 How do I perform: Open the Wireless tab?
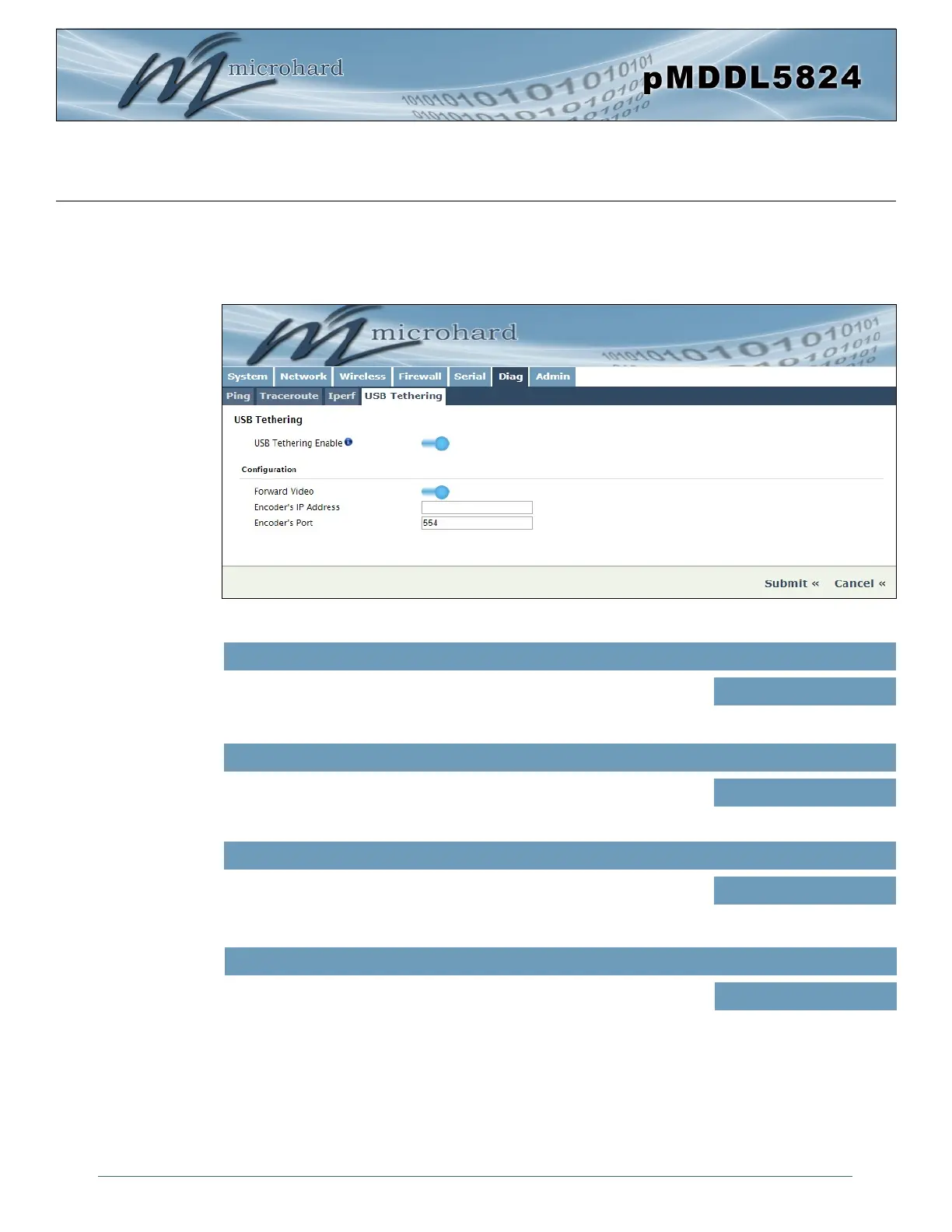coord(362,376)
